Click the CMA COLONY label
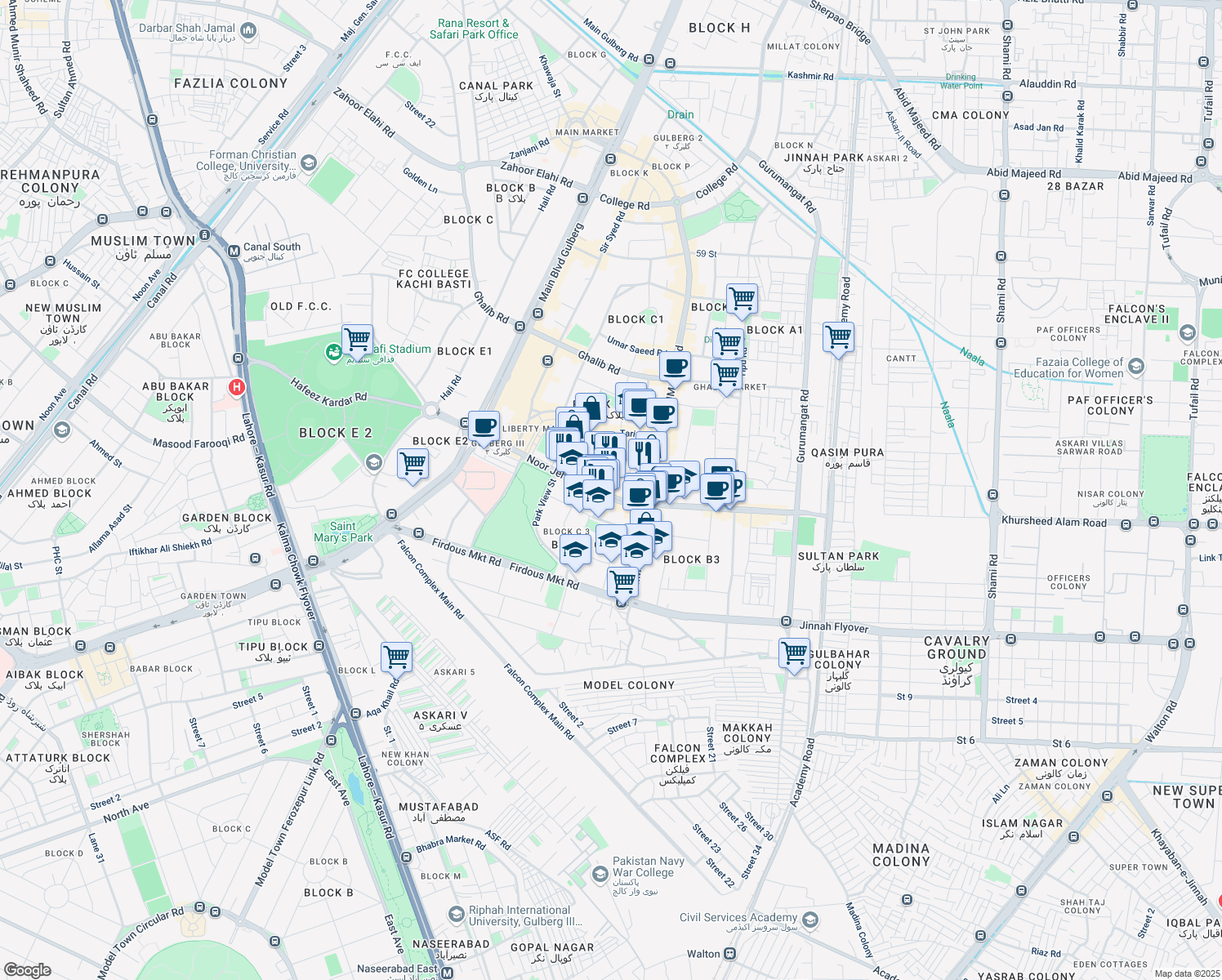1222x980 pixels. 970,115
